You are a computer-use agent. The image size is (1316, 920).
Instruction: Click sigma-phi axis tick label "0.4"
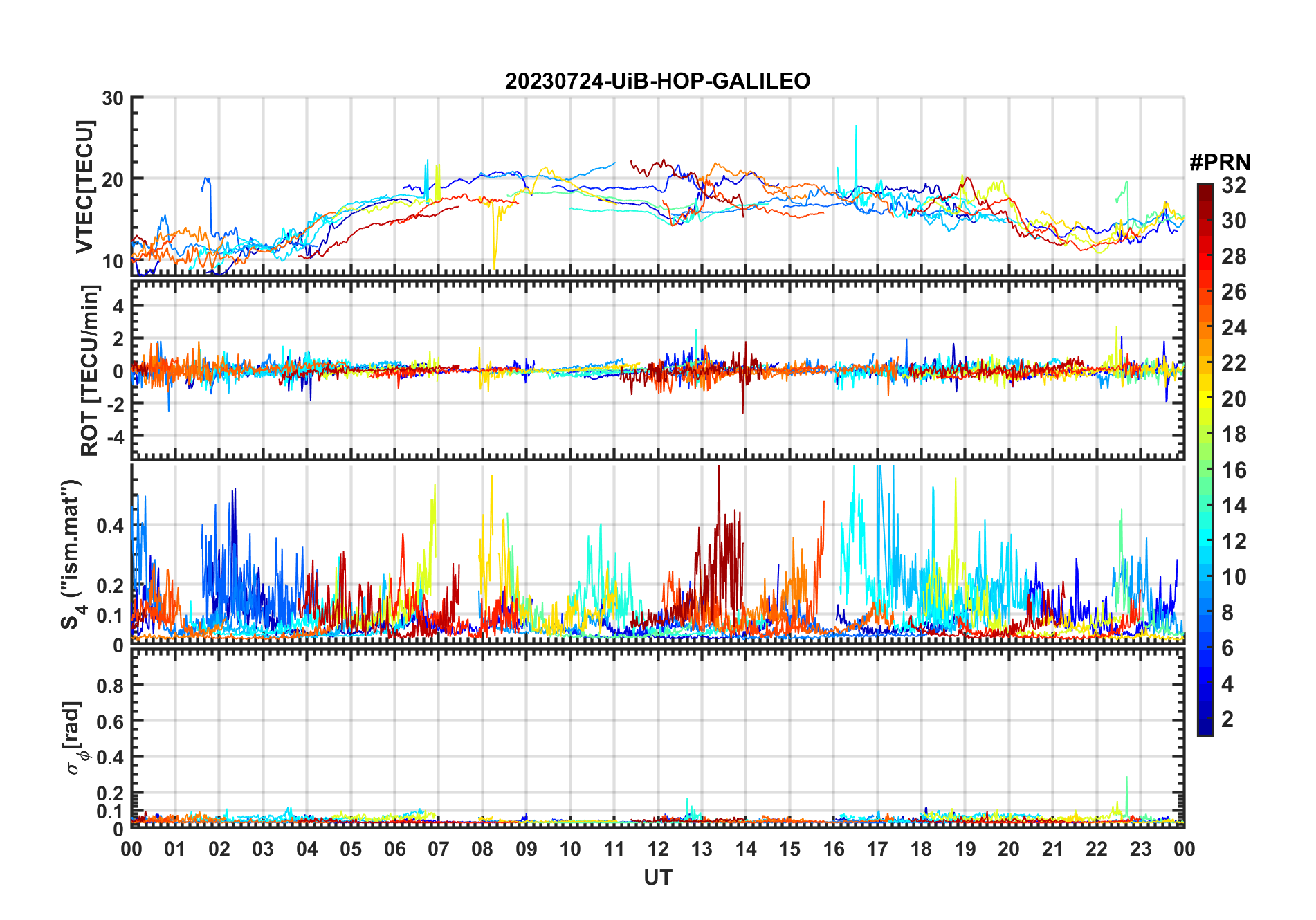[x=110, y=757]
